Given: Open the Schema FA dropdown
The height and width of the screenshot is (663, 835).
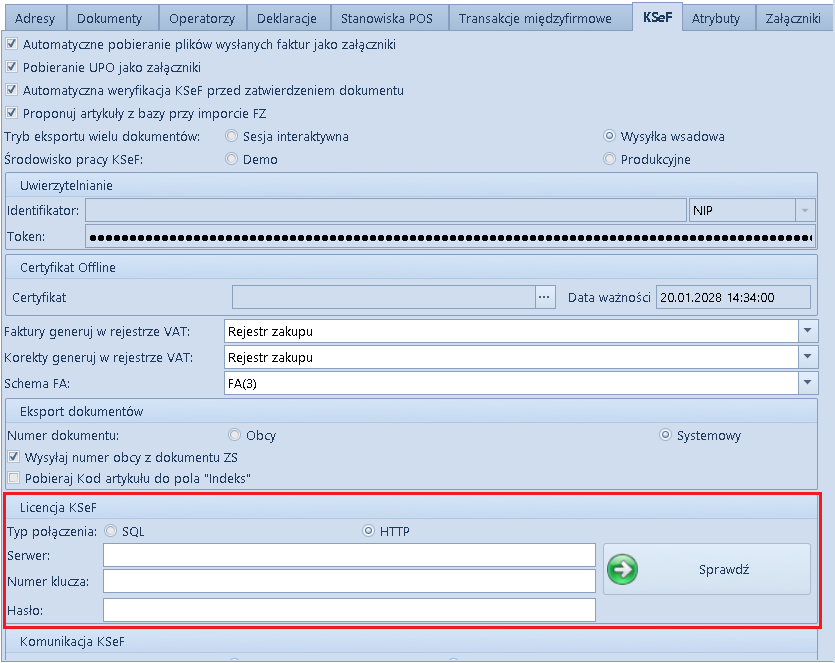Looking at the screenshot, I should (808, 382).
